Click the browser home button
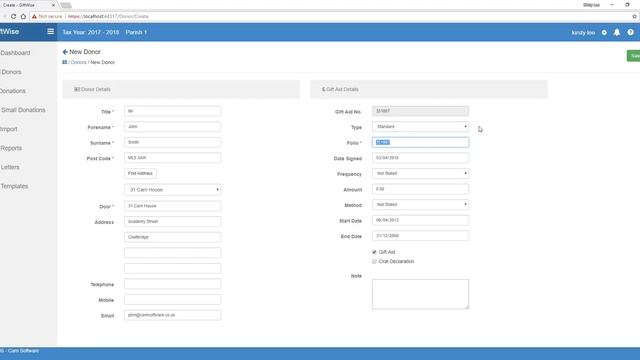 coord(23,16)
